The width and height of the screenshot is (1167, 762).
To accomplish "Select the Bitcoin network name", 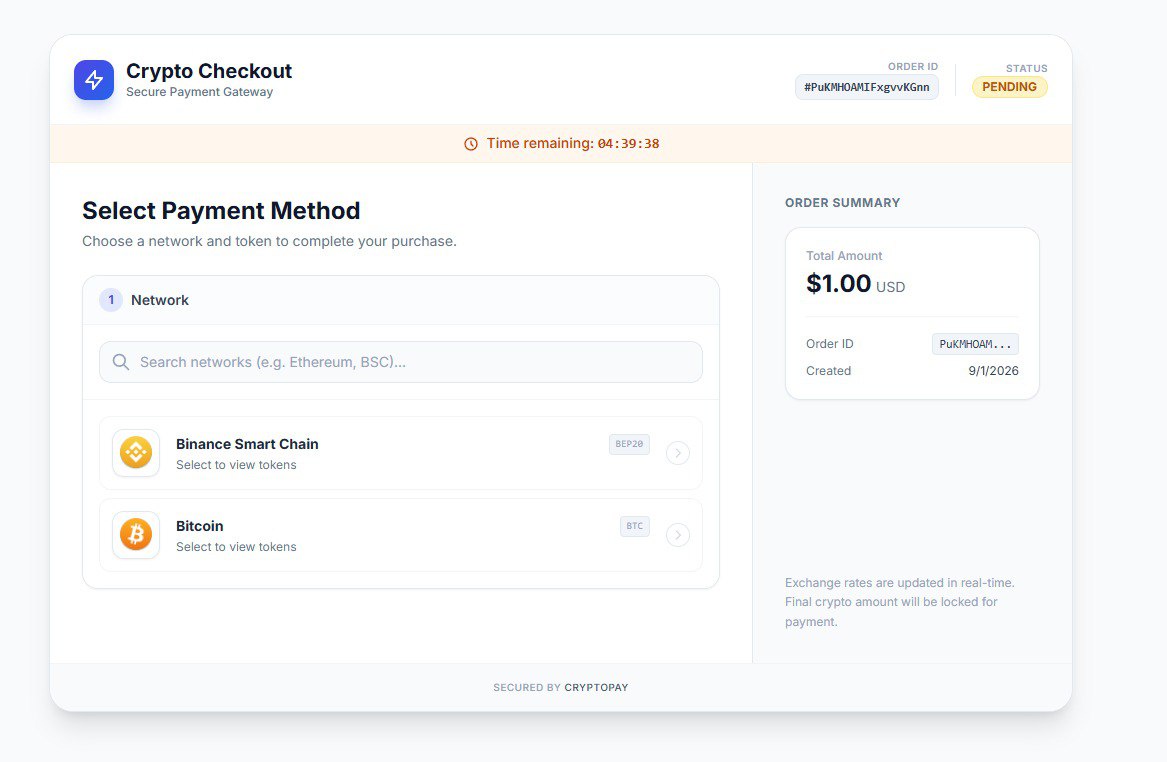I will 200,526.
